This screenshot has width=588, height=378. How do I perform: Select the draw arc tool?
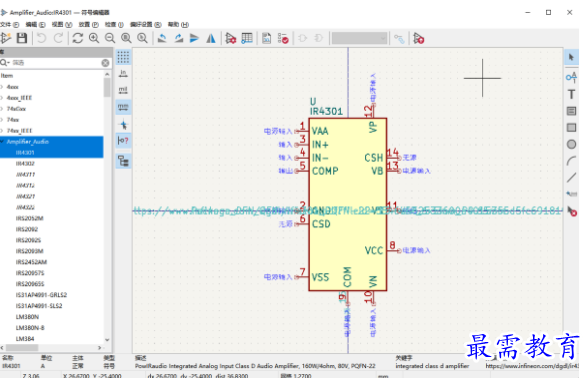pyautogui.click(x=571, y=161)
